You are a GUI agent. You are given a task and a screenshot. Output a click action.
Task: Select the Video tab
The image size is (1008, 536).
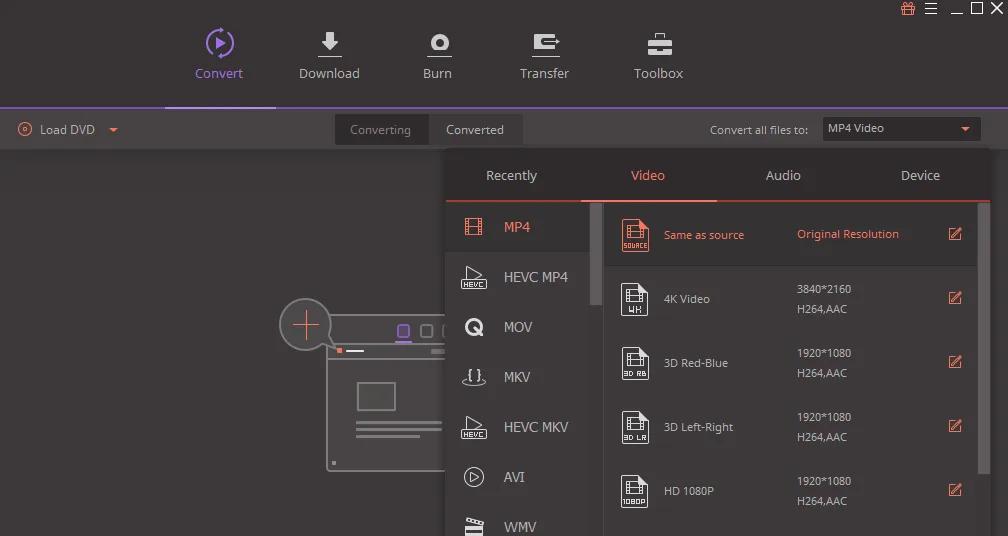point(648,175)
